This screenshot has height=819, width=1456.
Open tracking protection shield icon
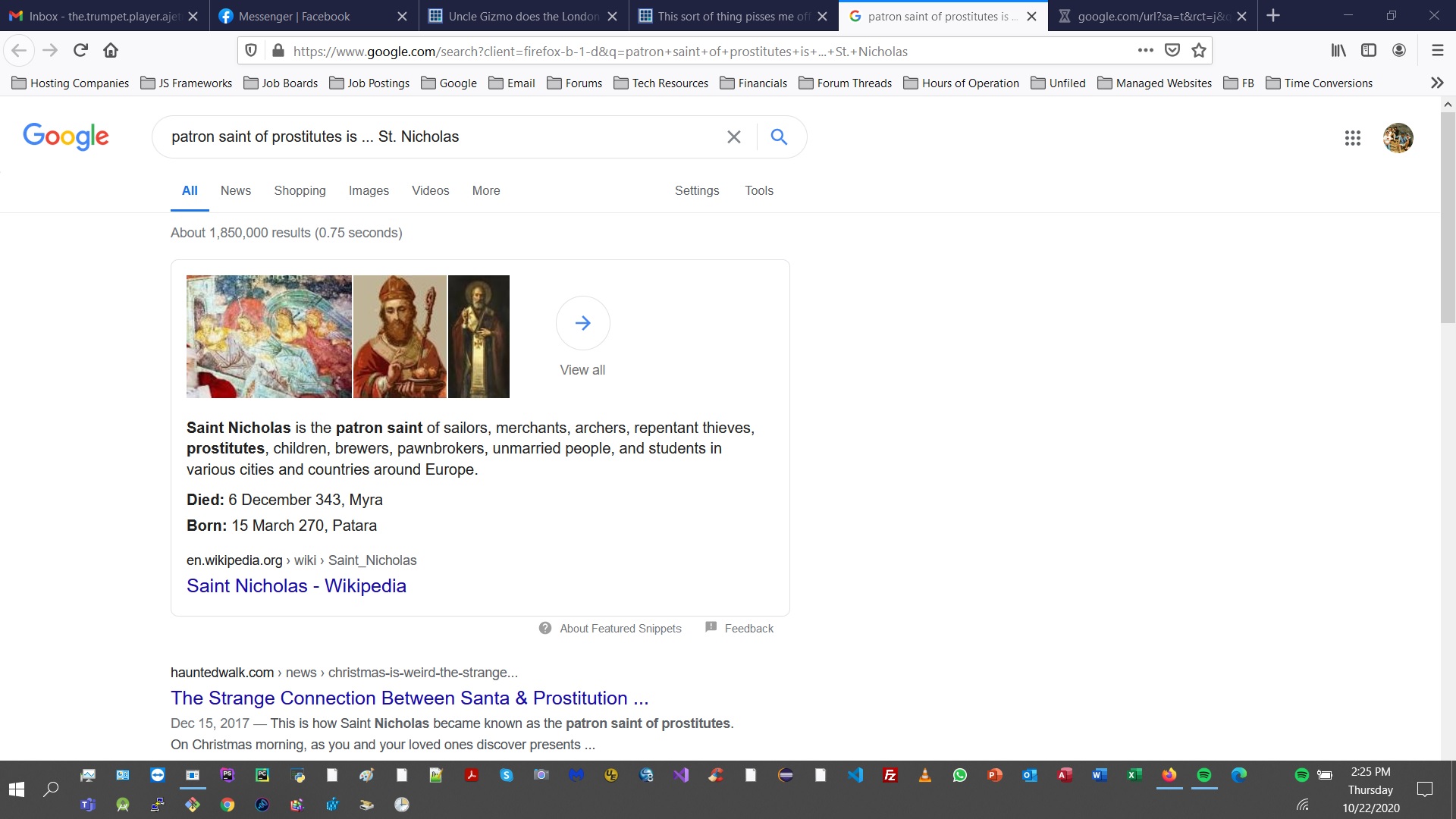(251, 51)
